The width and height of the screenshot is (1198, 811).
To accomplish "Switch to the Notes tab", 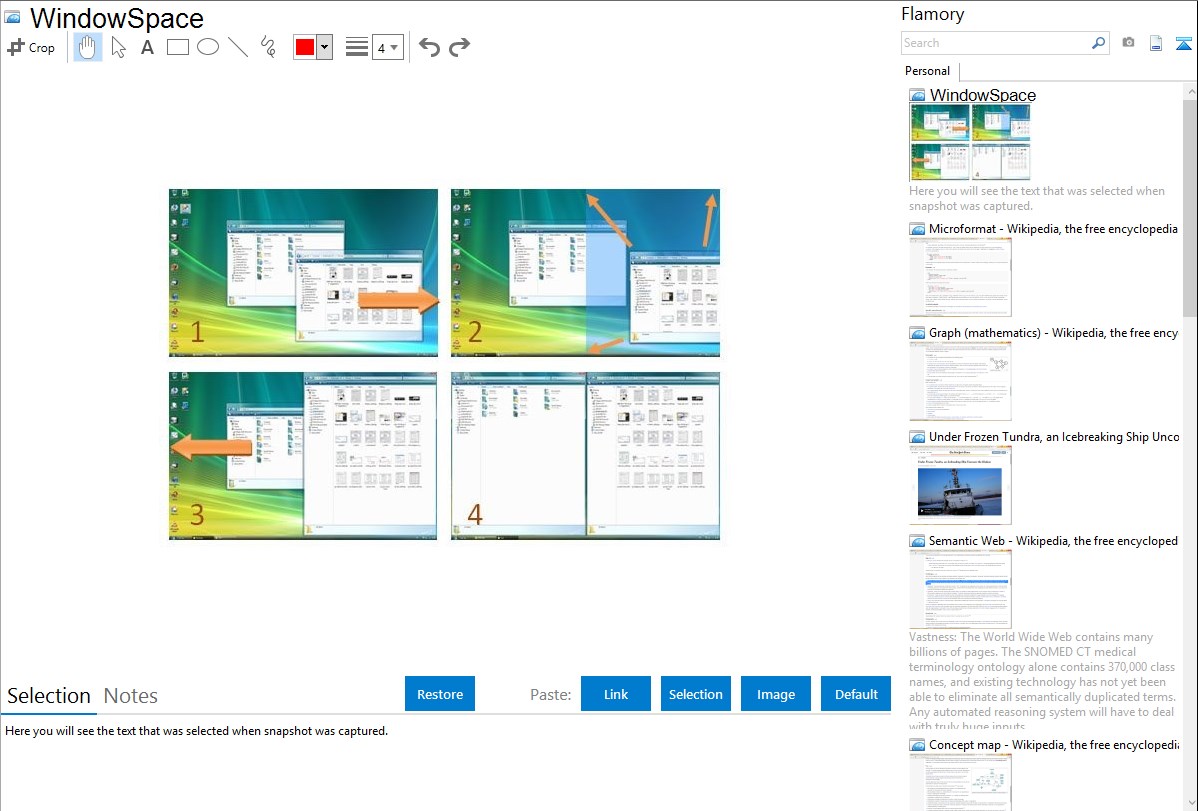I will tap(131, 696).
